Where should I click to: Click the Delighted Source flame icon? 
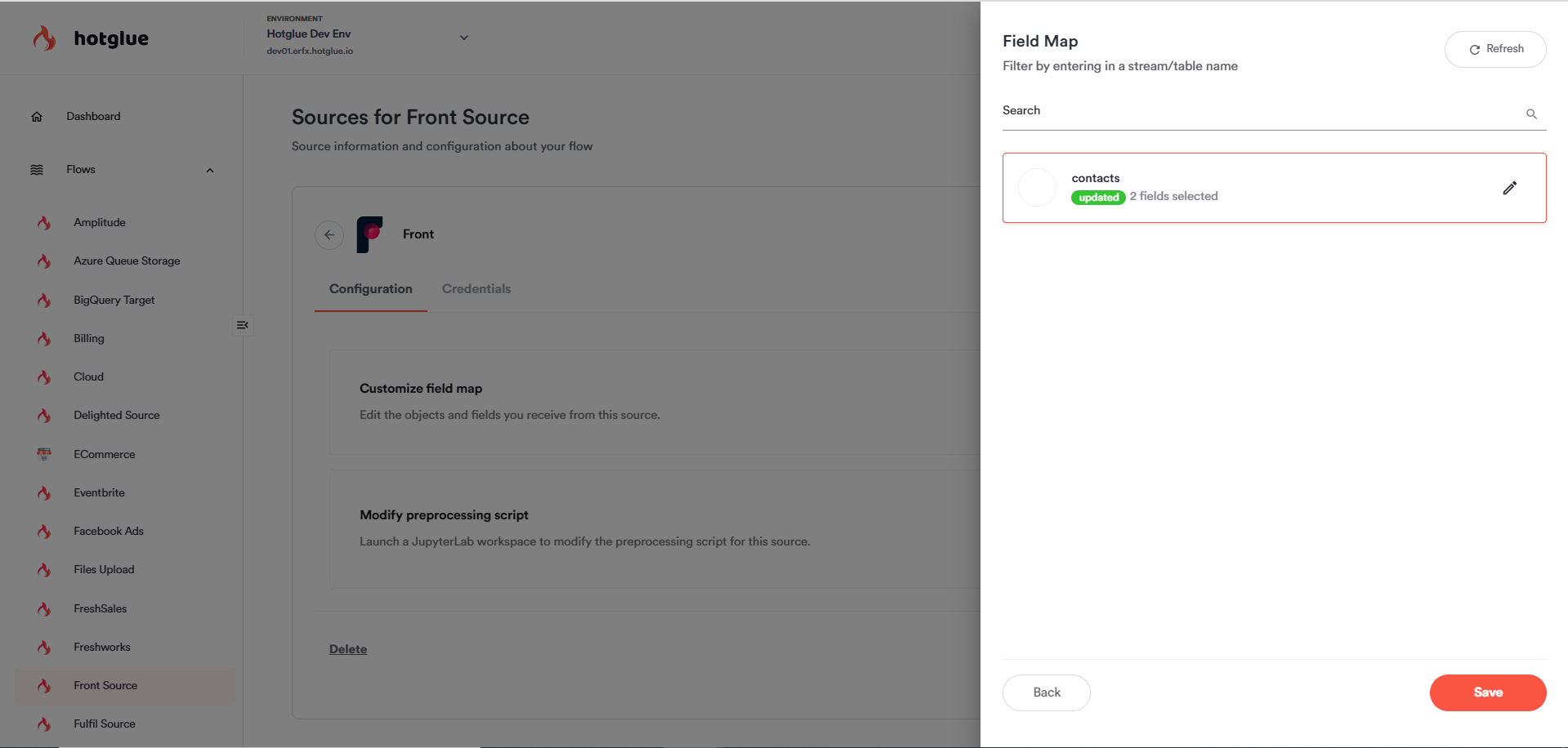pyautogui.click(x=44, y=416)
